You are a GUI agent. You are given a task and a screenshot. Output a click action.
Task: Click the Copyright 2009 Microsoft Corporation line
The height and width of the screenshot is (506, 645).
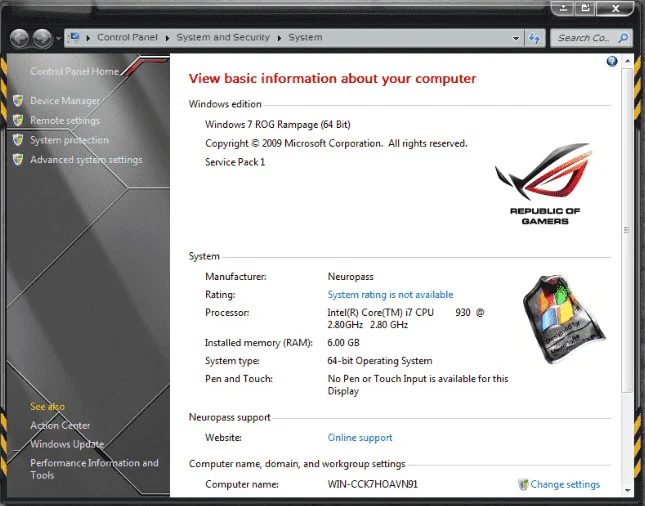[336, 144]
